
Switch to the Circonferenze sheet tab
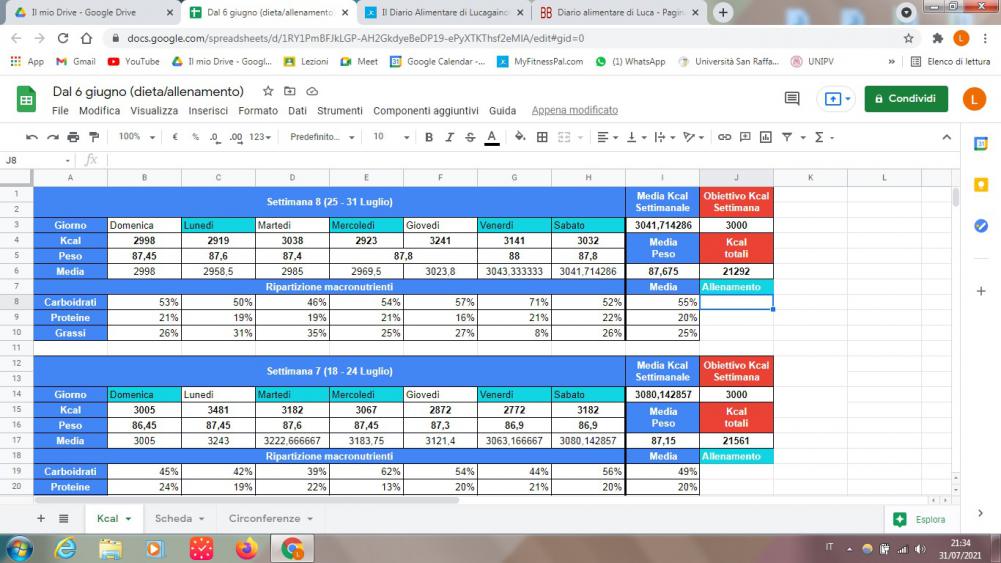270,519
